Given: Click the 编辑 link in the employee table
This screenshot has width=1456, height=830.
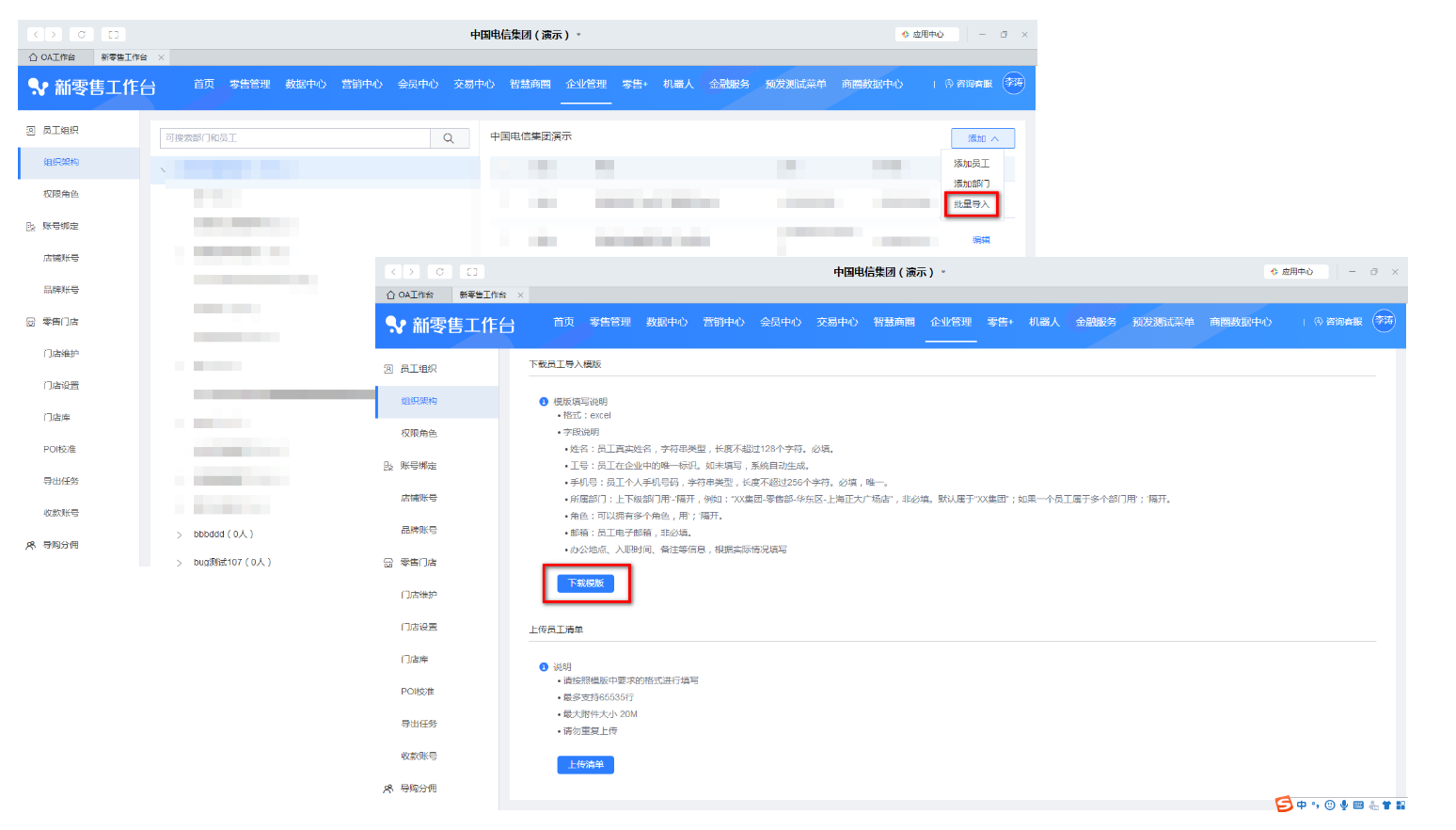Looking at the screenshot, I should pos(981,240).
